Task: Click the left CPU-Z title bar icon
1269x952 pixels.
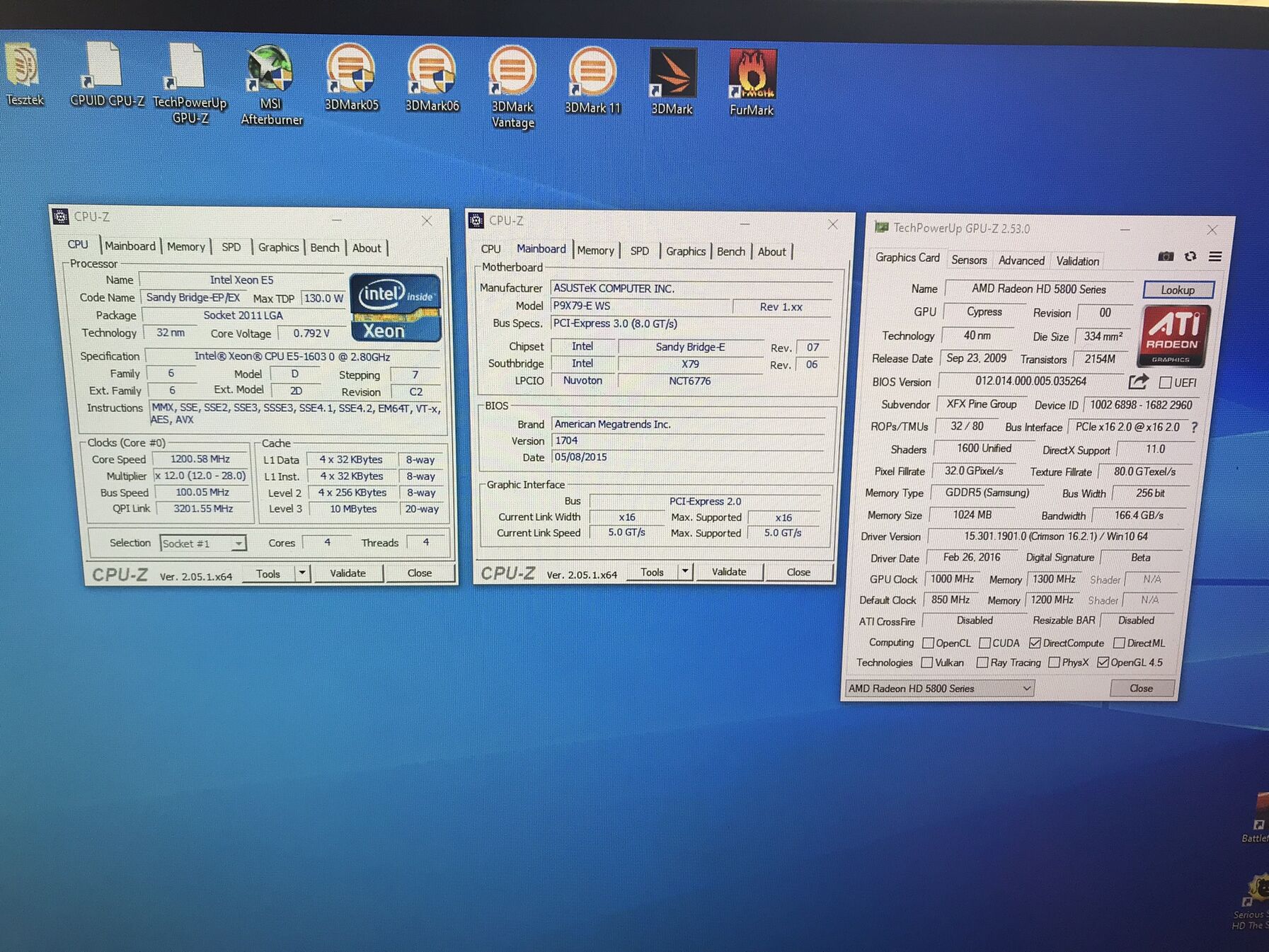Action: pyautogui.click(x=61, y=217)
